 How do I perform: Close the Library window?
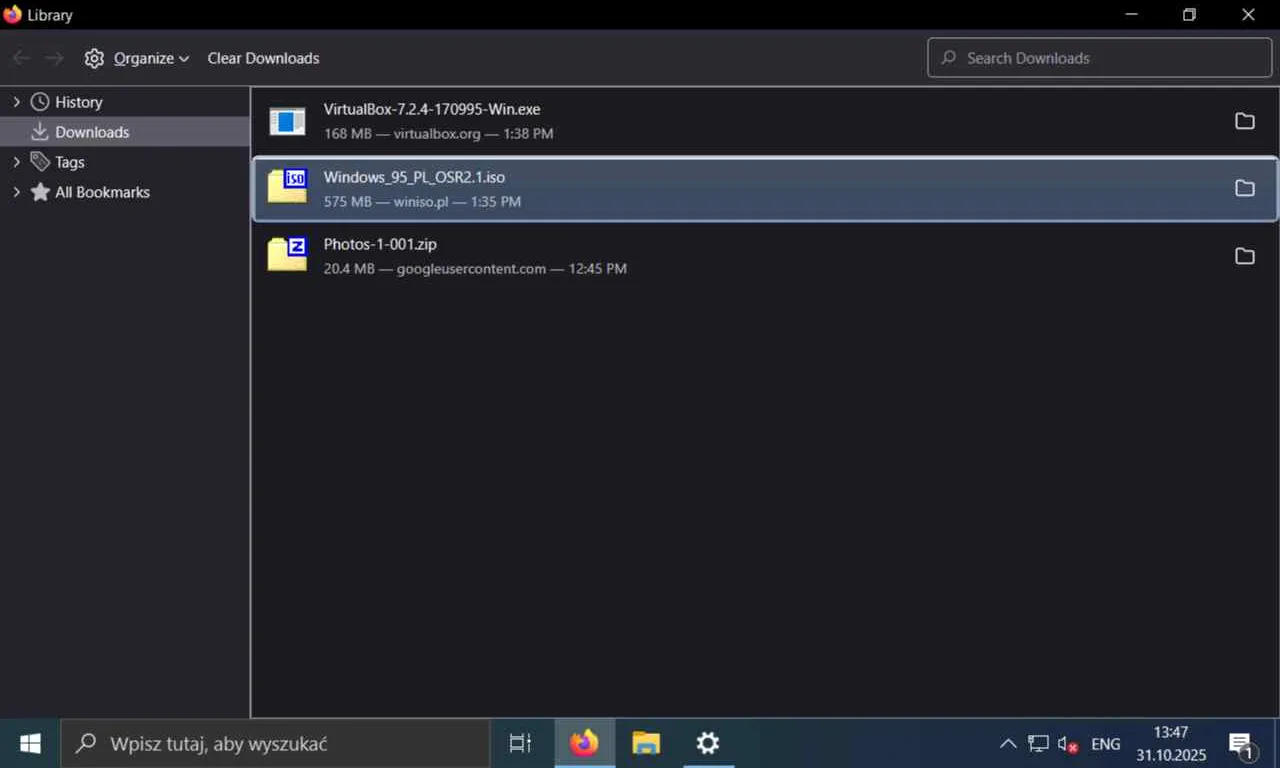coord(1248,15)
